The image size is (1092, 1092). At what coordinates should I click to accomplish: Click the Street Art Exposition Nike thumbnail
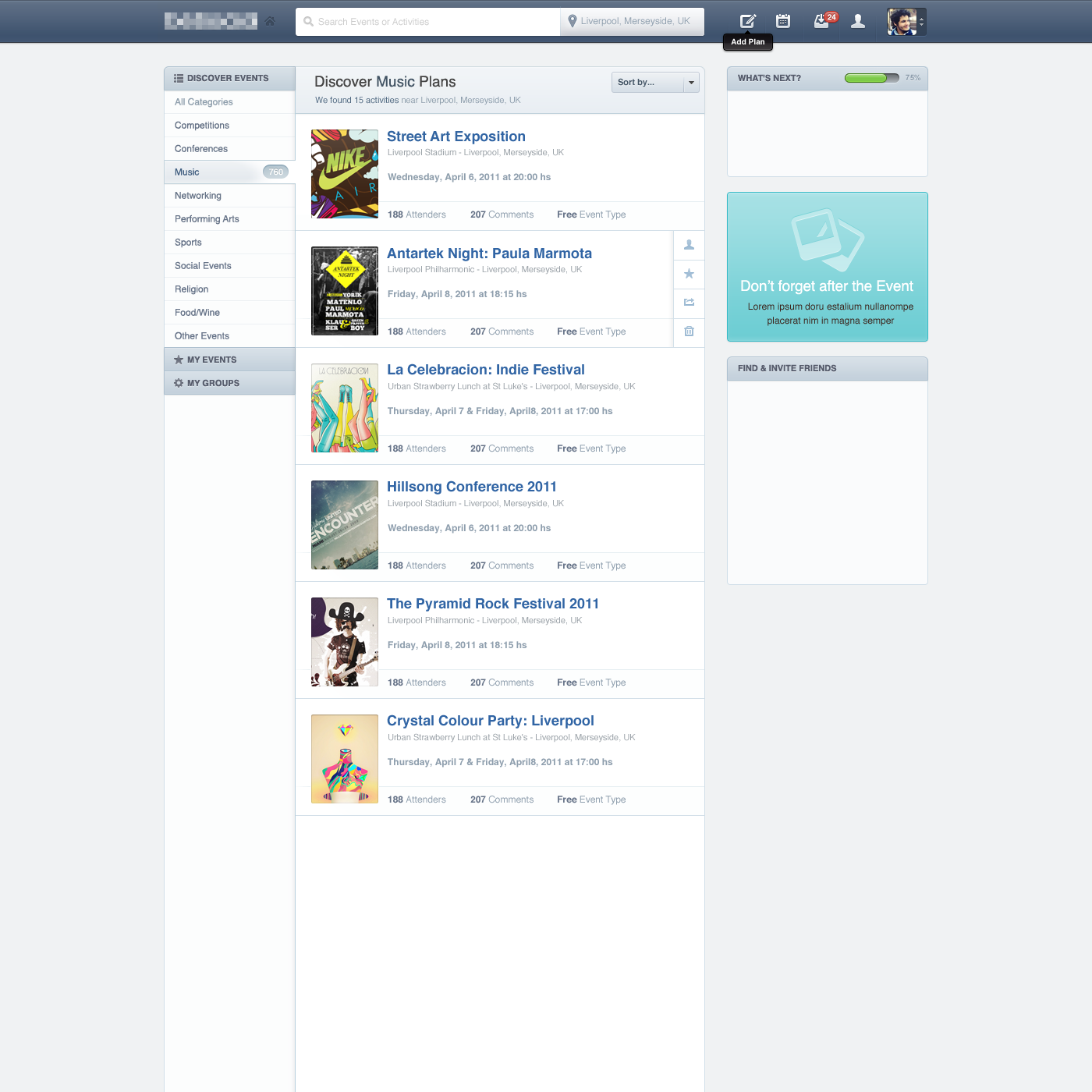click(345, 174)
